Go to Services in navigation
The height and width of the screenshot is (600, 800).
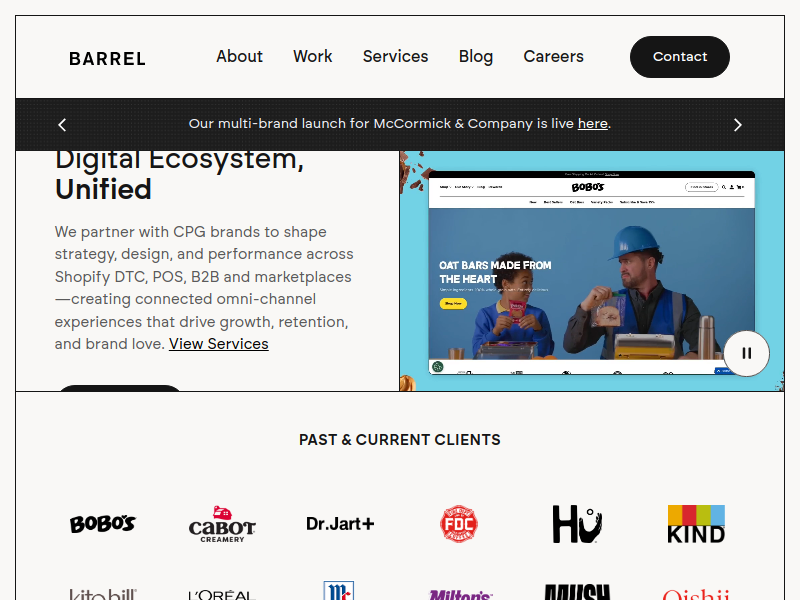point(395,56)
